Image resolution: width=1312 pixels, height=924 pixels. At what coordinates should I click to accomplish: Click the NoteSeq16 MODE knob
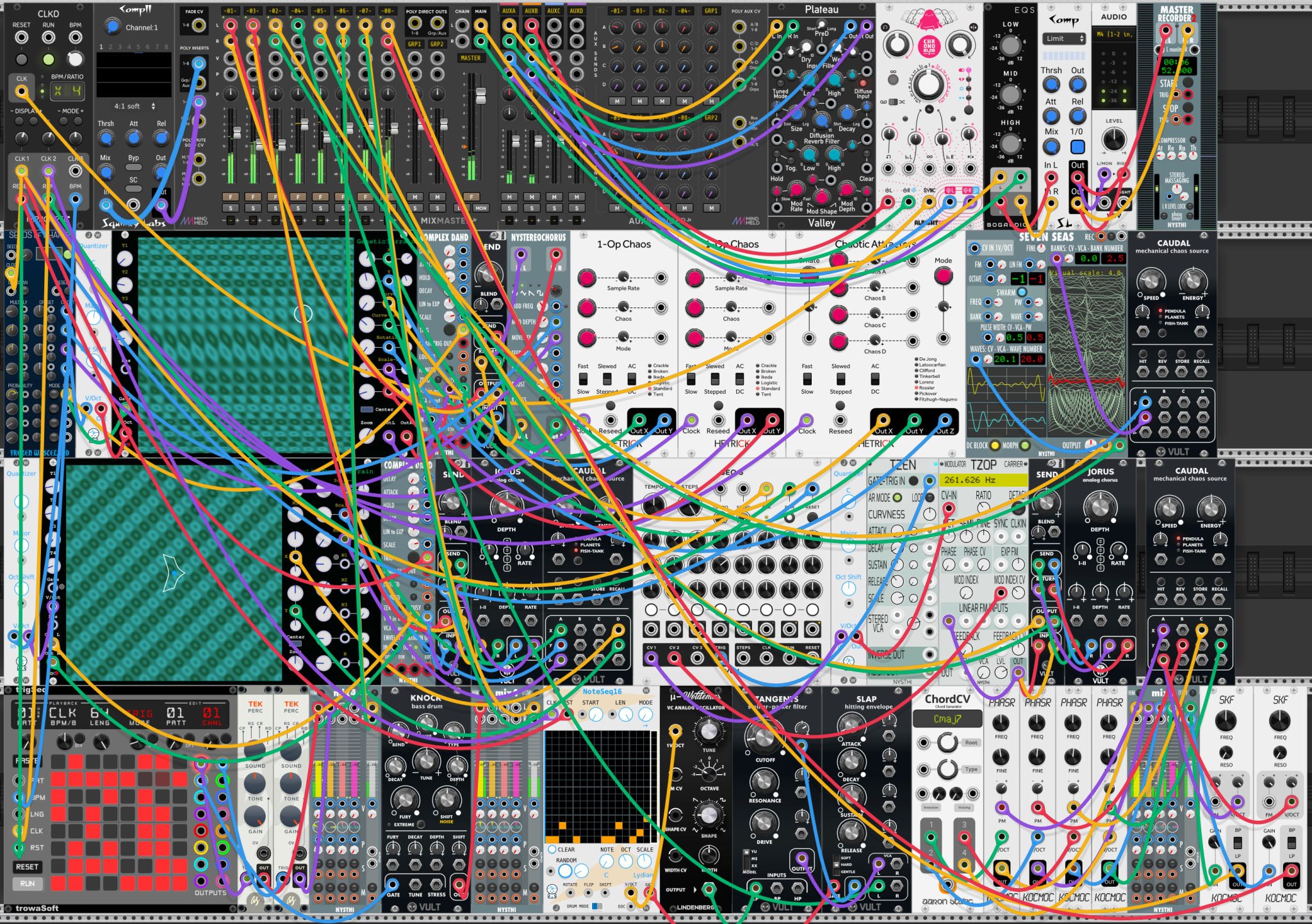[x=646, y=716]
